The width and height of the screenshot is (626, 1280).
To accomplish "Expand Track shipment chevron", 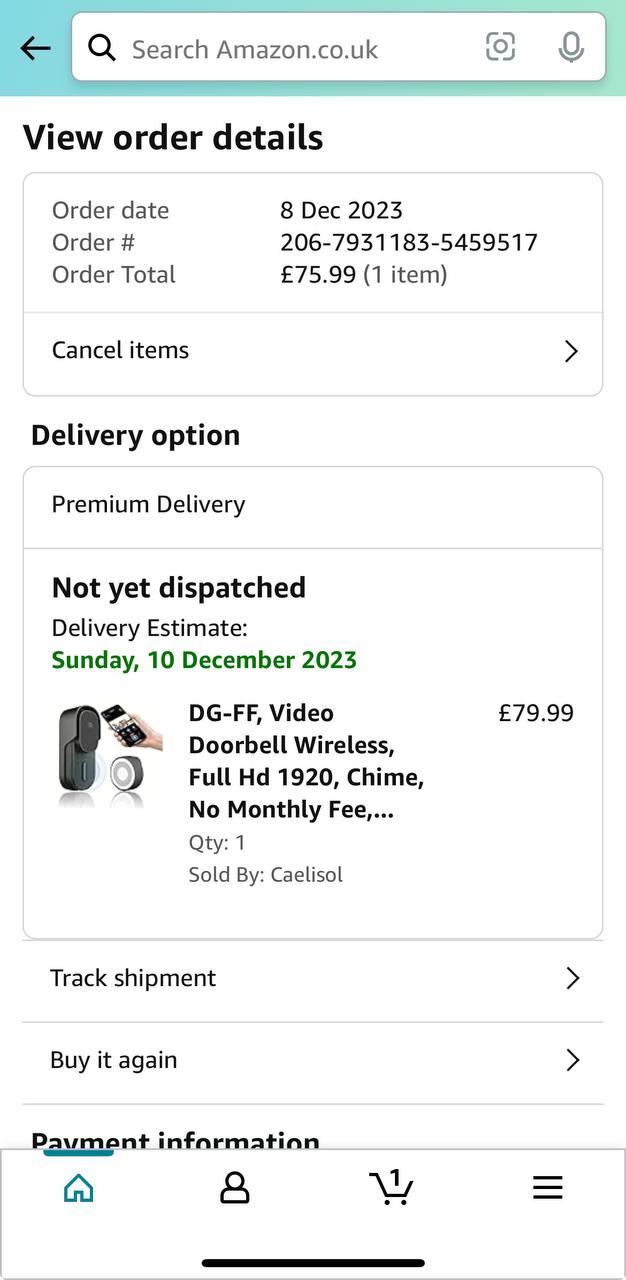I will coord(572,978).
